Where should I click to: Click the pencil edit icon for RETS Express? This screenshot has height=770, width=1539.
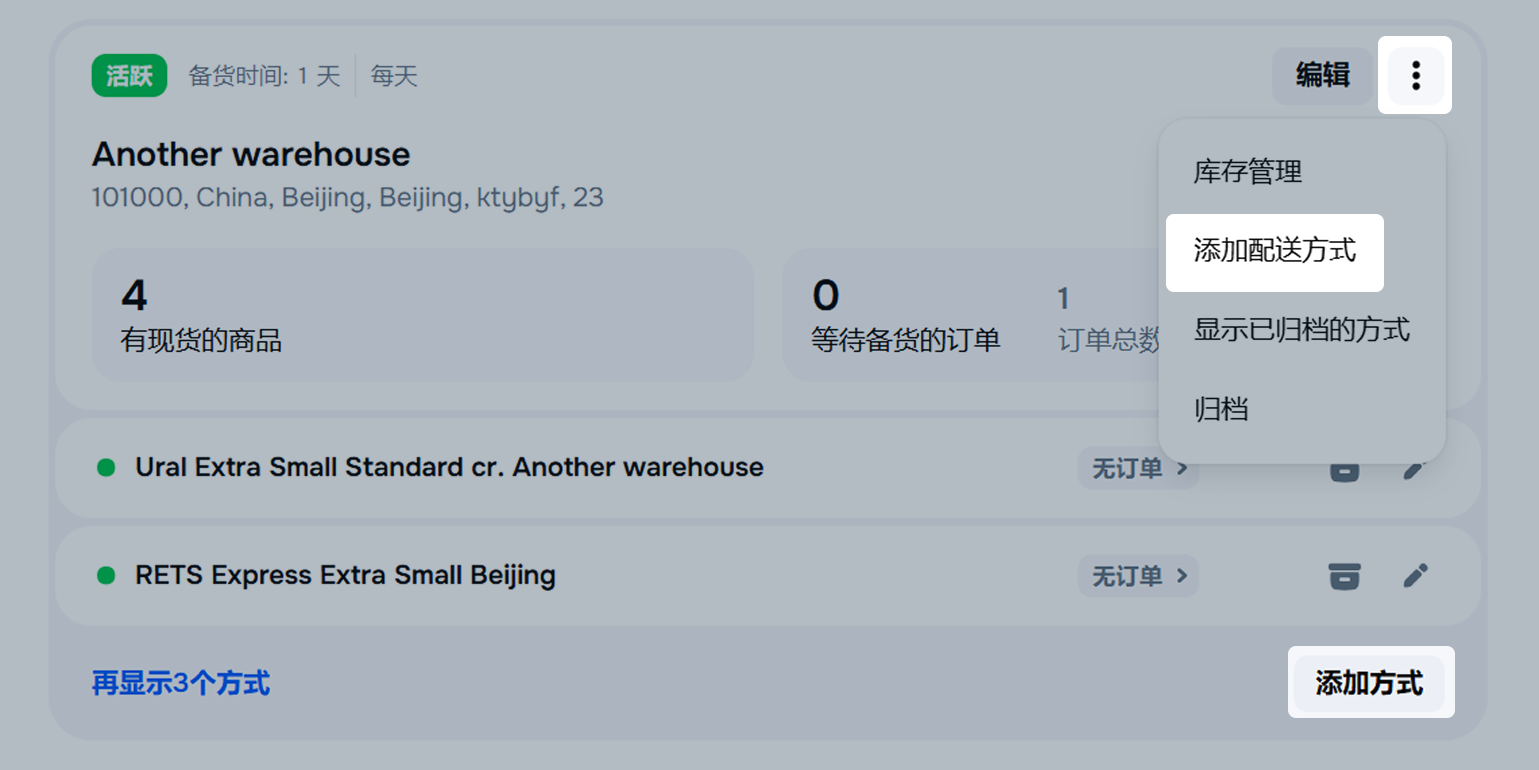pos(1415,576)
